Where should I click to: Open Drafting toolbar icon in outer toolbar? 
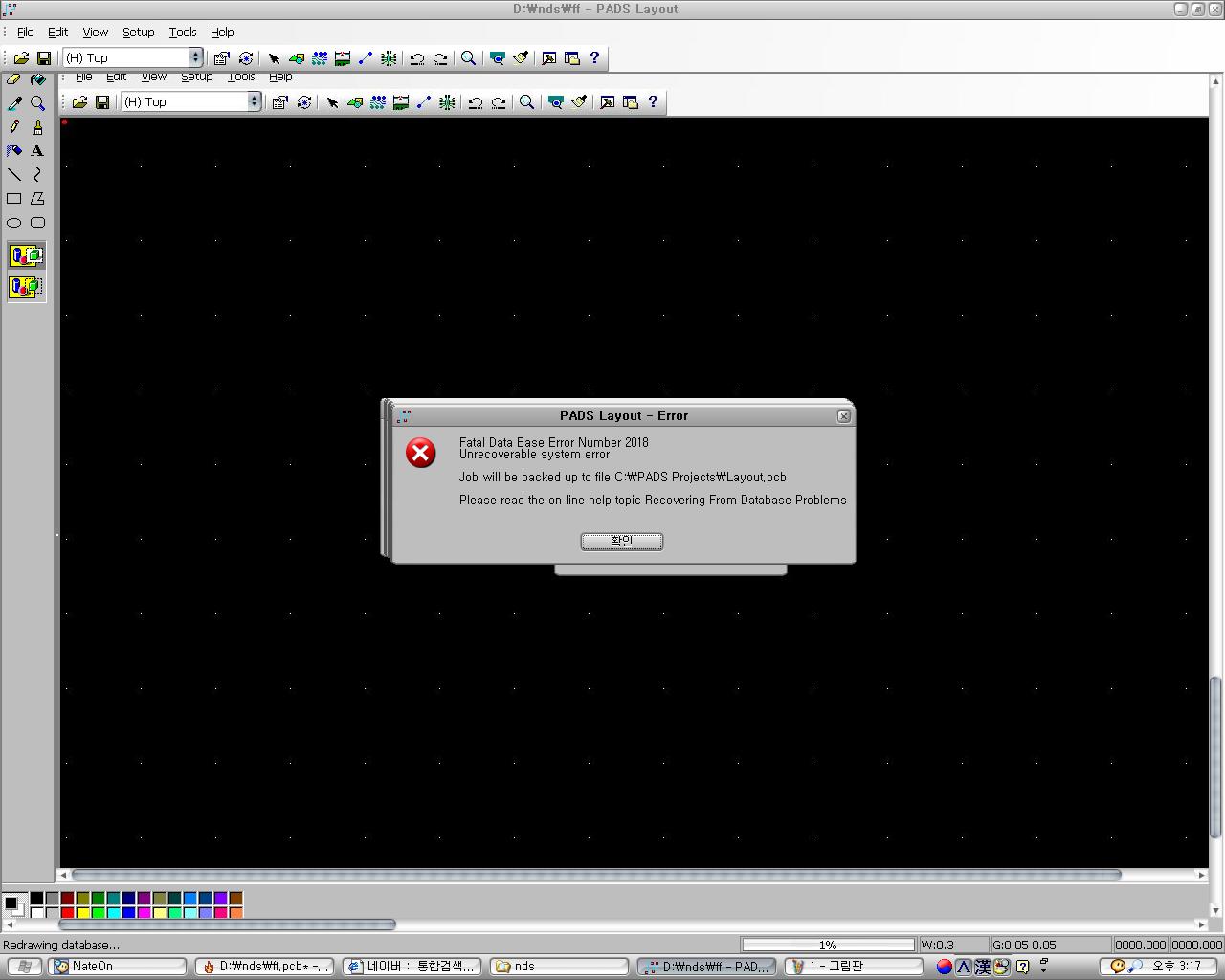tap(297, 57)
